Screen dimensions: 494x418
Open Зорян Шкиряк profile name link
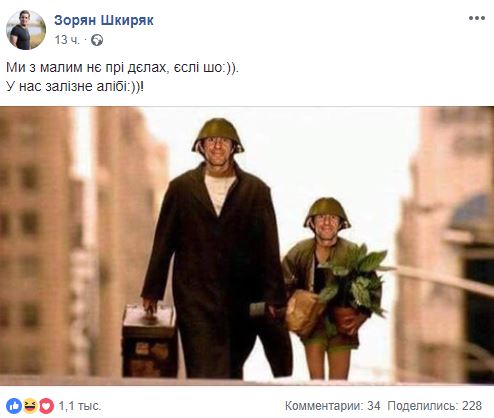click(x=104, y=20)
